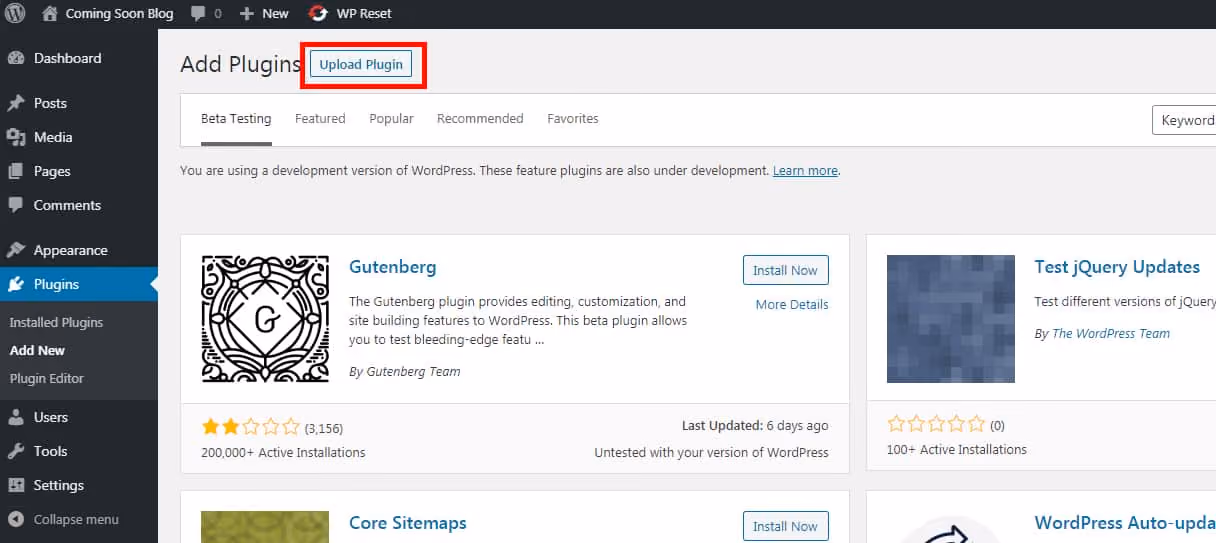Open the Plugin Editor submenu

tap(47, 379)
